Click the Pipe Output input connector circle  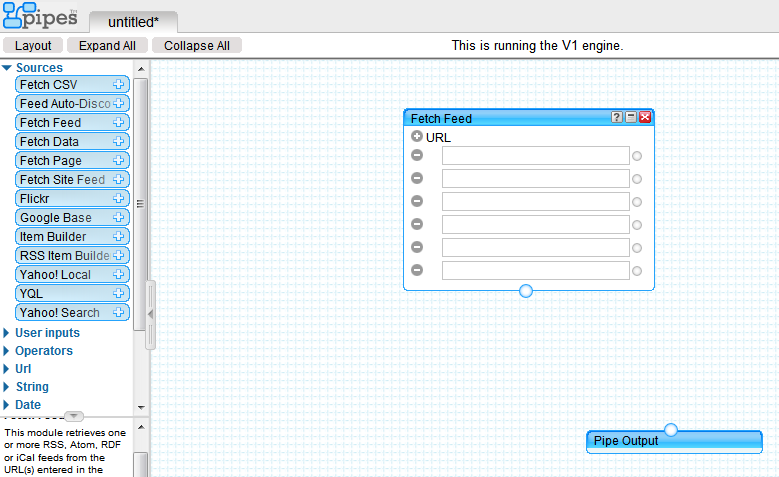[x=671, y=430]
